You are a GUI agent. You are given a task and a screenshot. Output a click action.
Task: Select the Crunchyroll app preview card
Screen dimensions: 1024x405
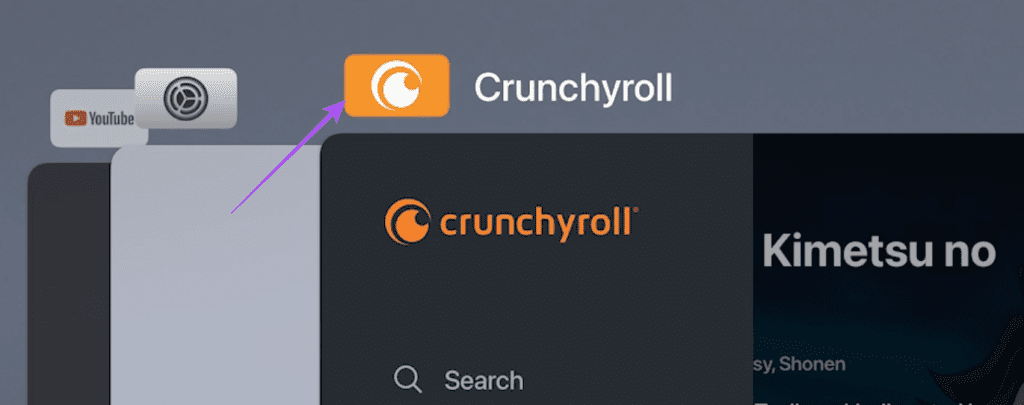pyautogui.click(x=672, y=269)
